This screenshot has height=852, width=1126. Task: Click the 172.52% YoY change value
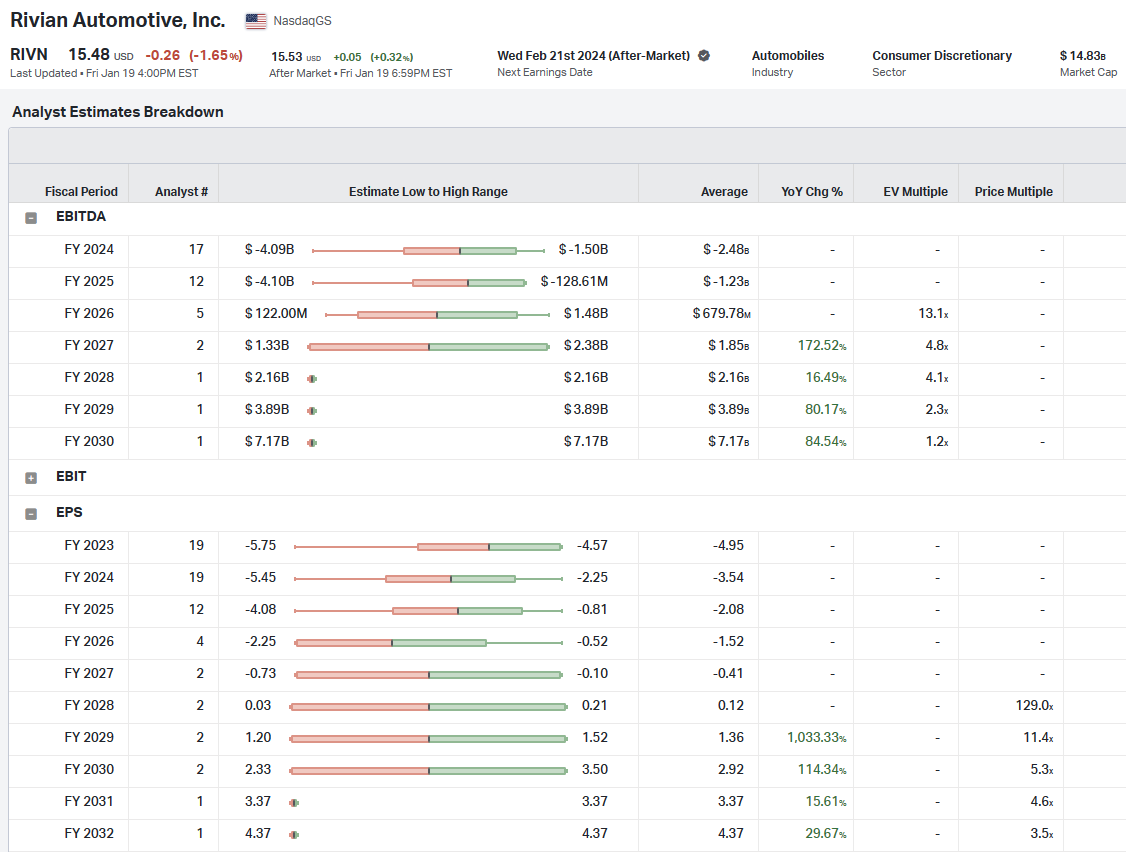822,346
